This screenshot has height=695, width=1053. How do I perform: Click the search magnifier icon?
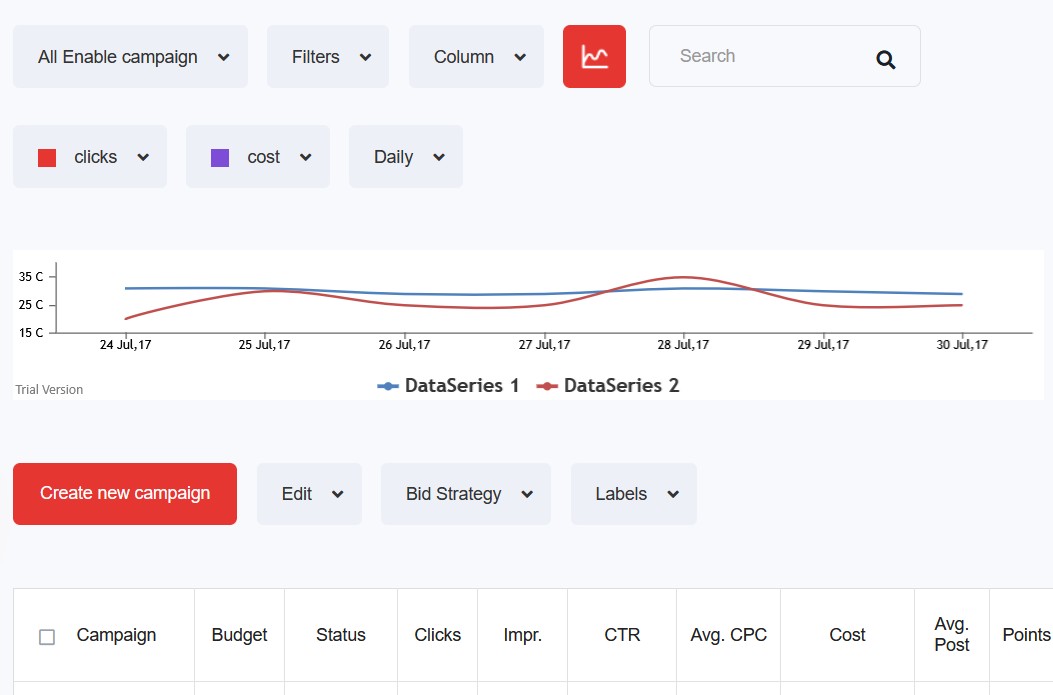(885, 59)
